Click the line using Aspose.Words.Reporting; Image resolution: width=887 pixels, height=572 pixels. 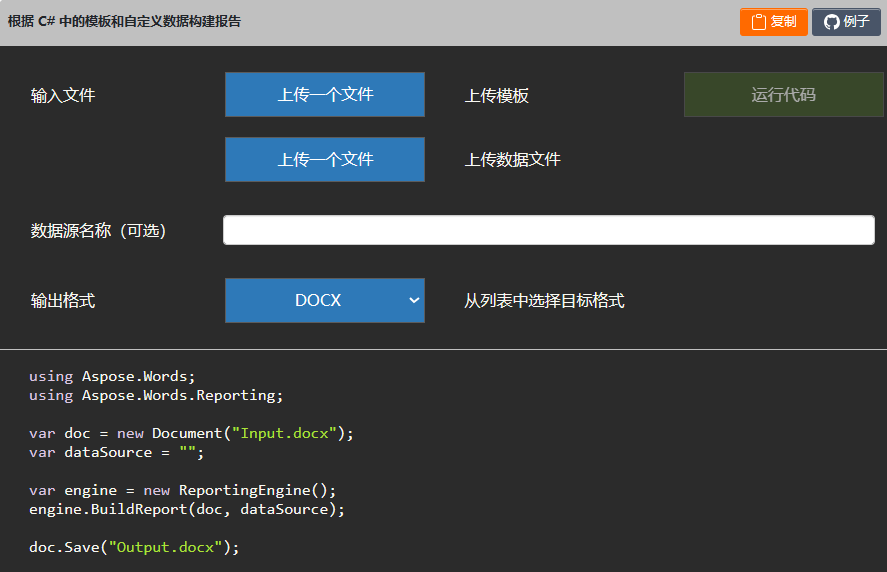tap(156, 395)
